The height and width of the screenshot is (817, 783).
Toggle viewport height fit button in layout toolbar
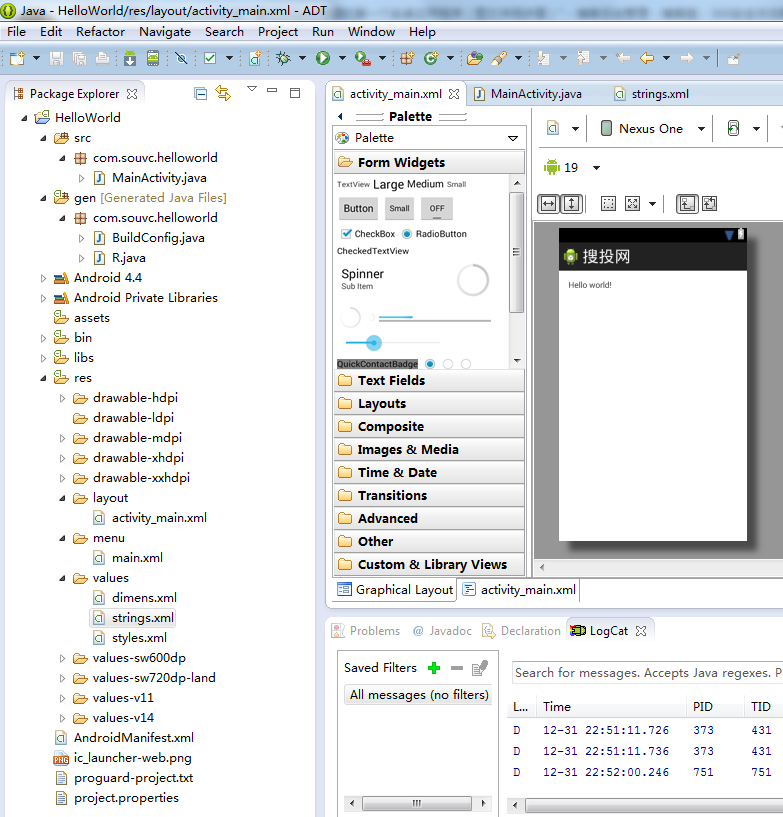point(571,203)
